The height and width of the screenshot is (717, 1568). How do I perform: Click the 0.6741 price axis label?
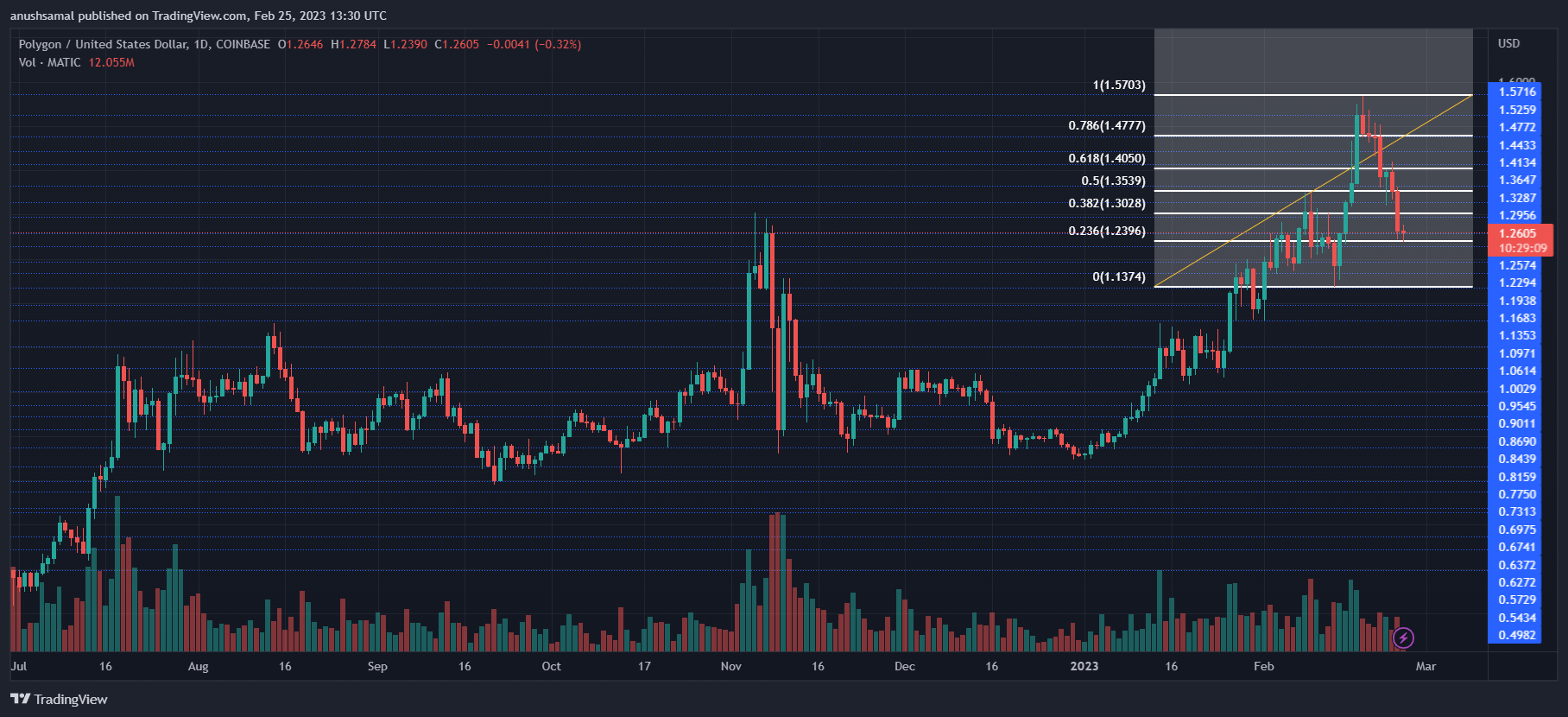tap(1518, 547)
